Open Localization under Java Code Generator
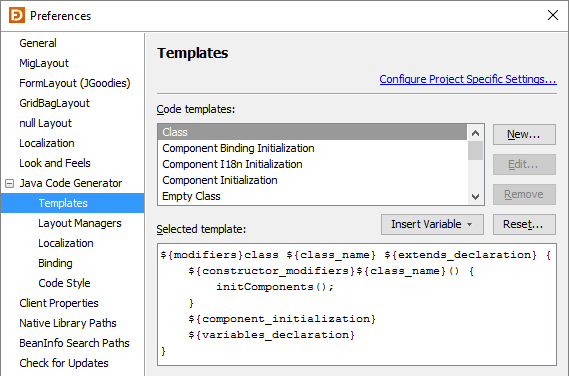 (x=66, y=243)
